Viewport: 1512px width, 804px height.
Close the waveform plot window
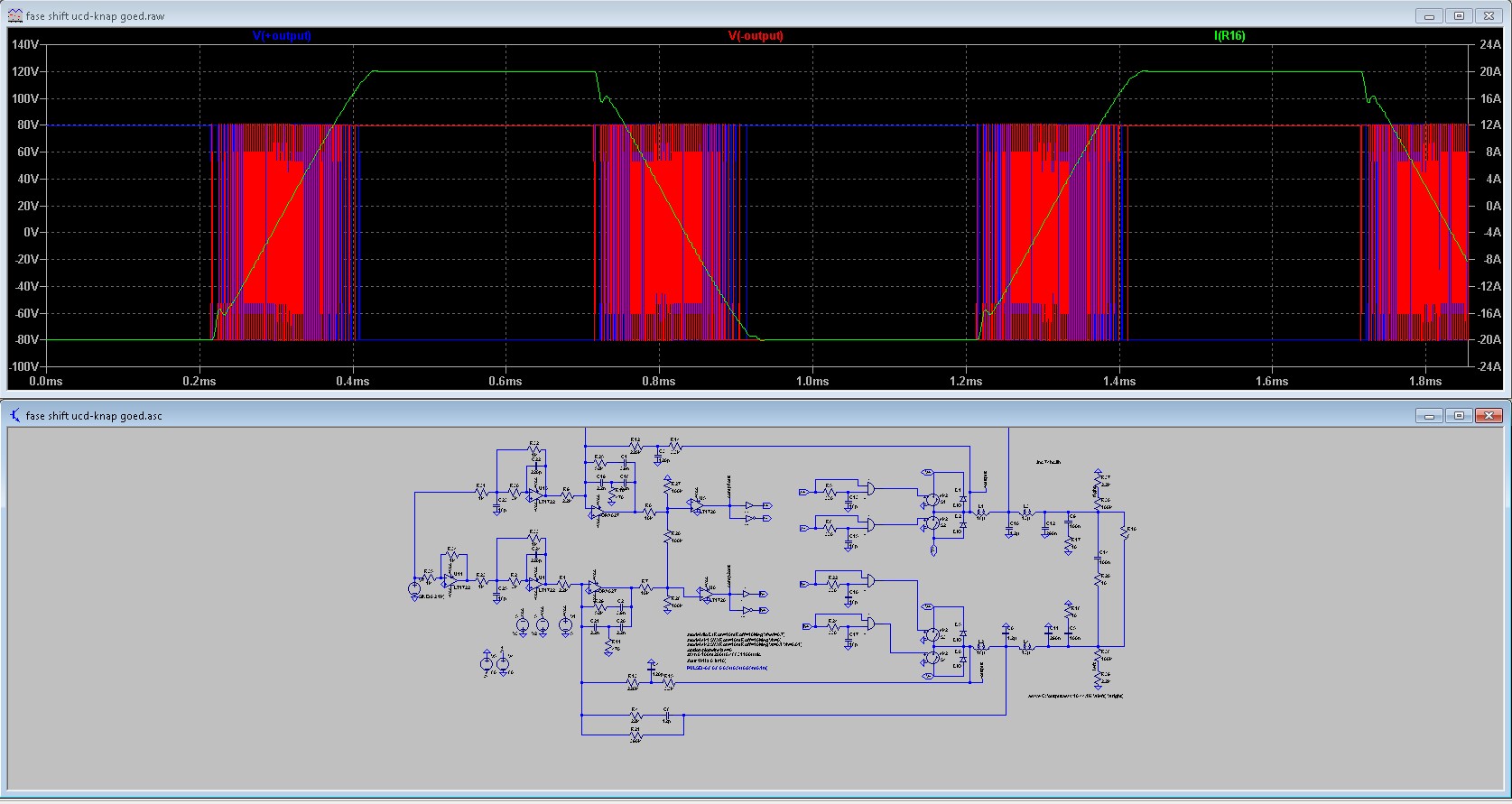point(1489,15)
